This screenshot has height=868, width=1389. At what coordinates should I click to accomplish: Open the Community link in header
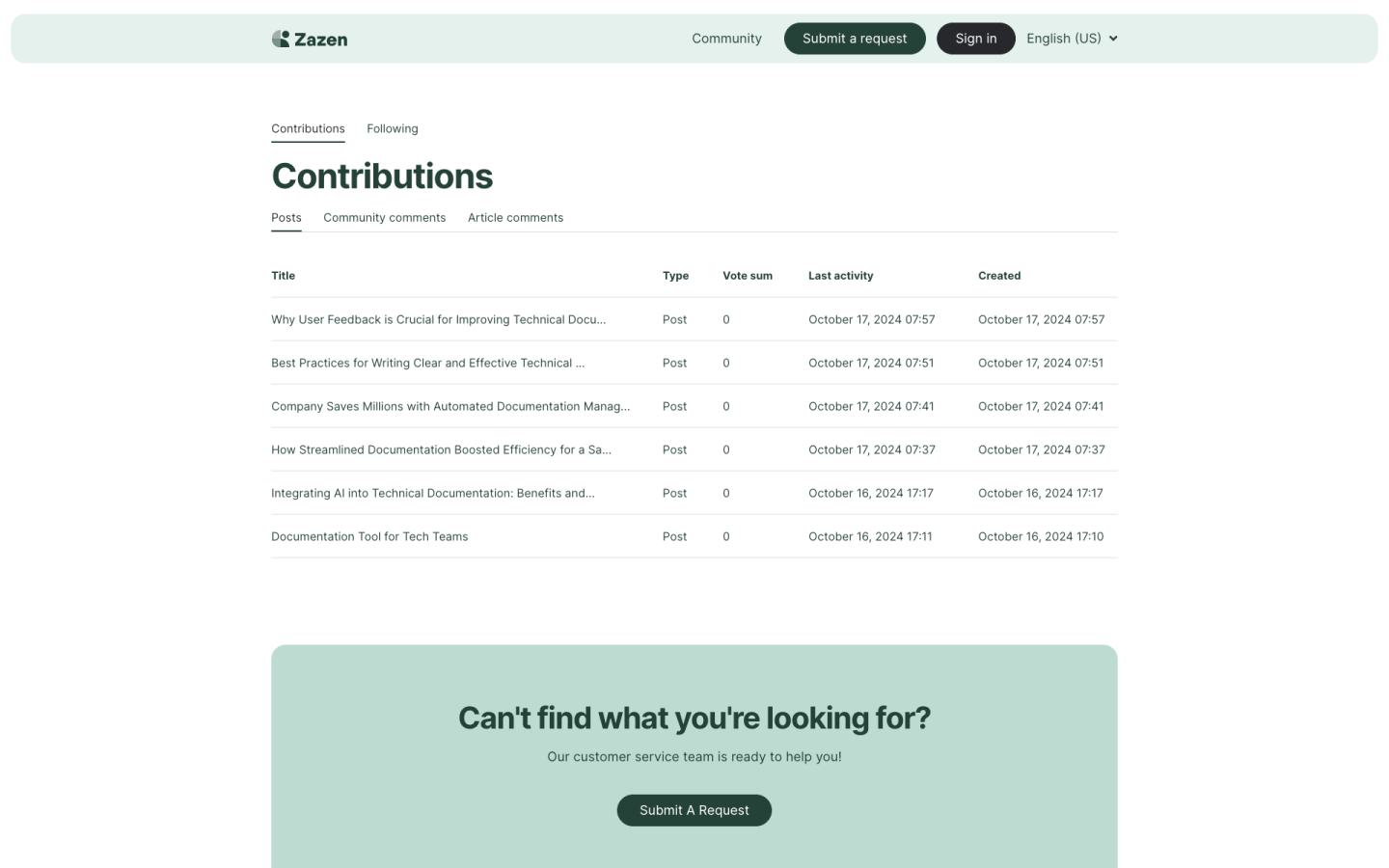(x=726, y=39)
